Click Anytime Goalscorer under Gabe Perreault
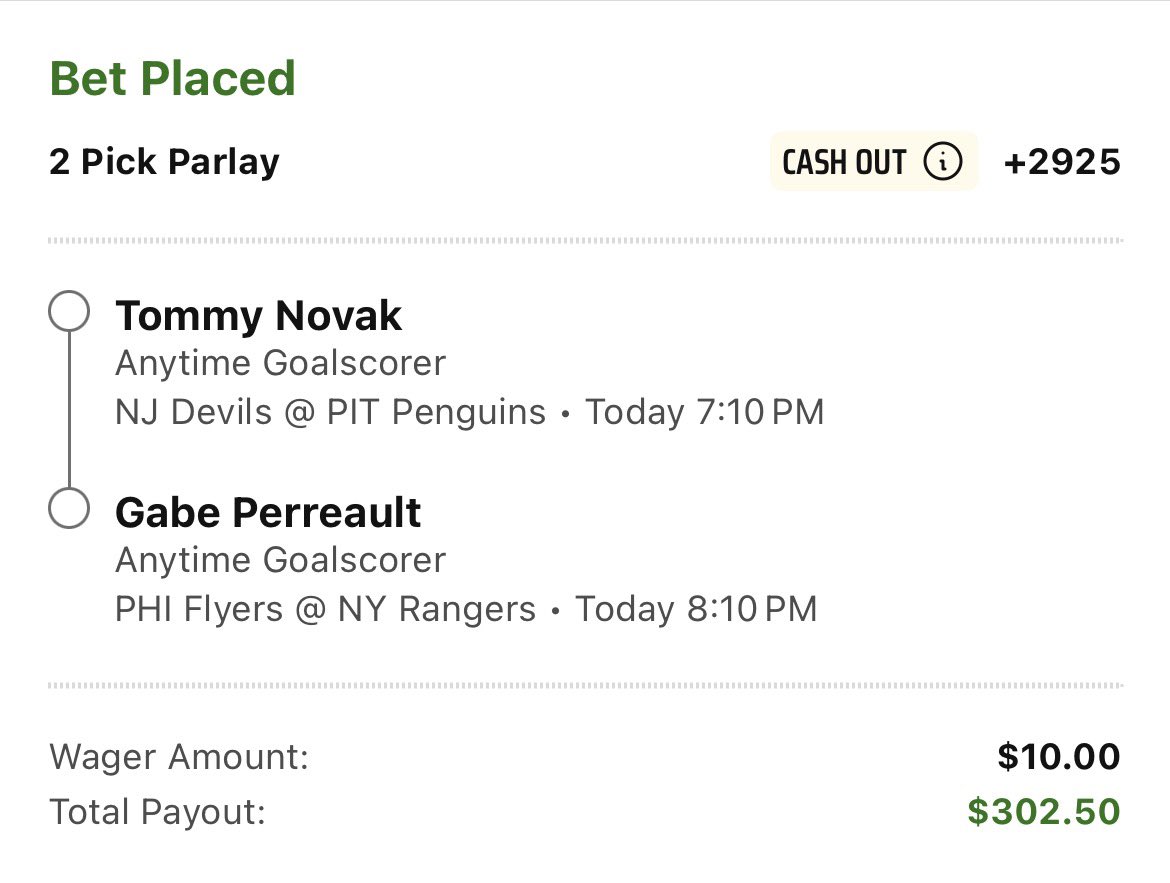Viewport: 1170px width, 883px height. point(280,560)
